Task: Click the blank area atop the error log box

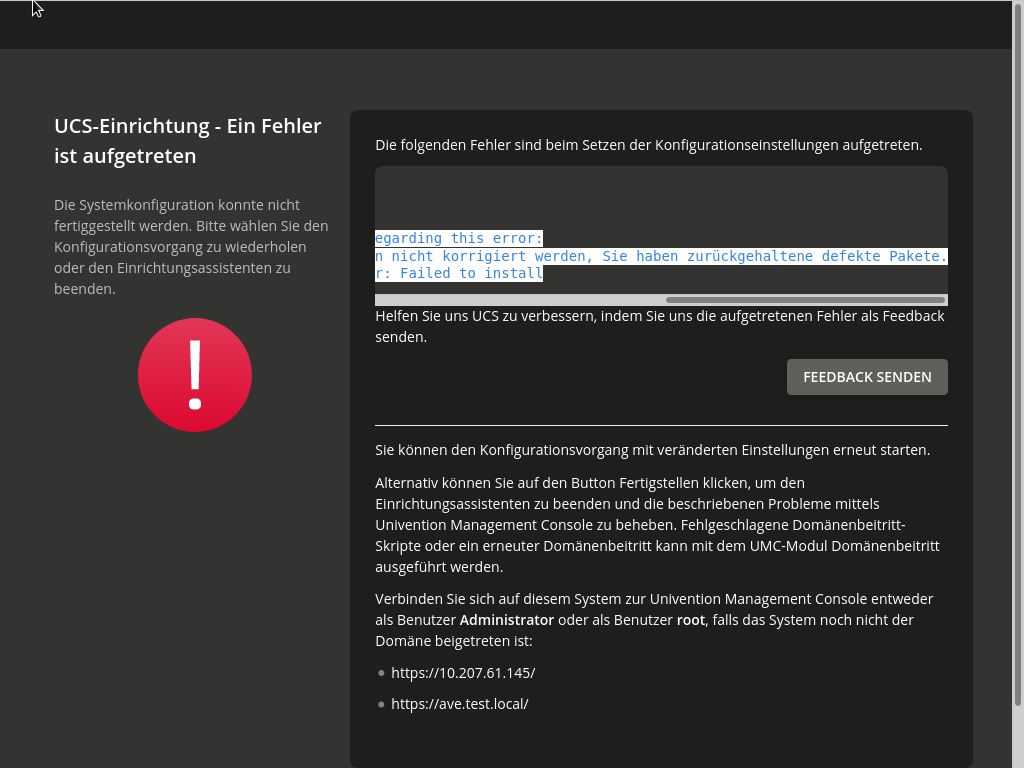Action: click(x=660, y=195)
